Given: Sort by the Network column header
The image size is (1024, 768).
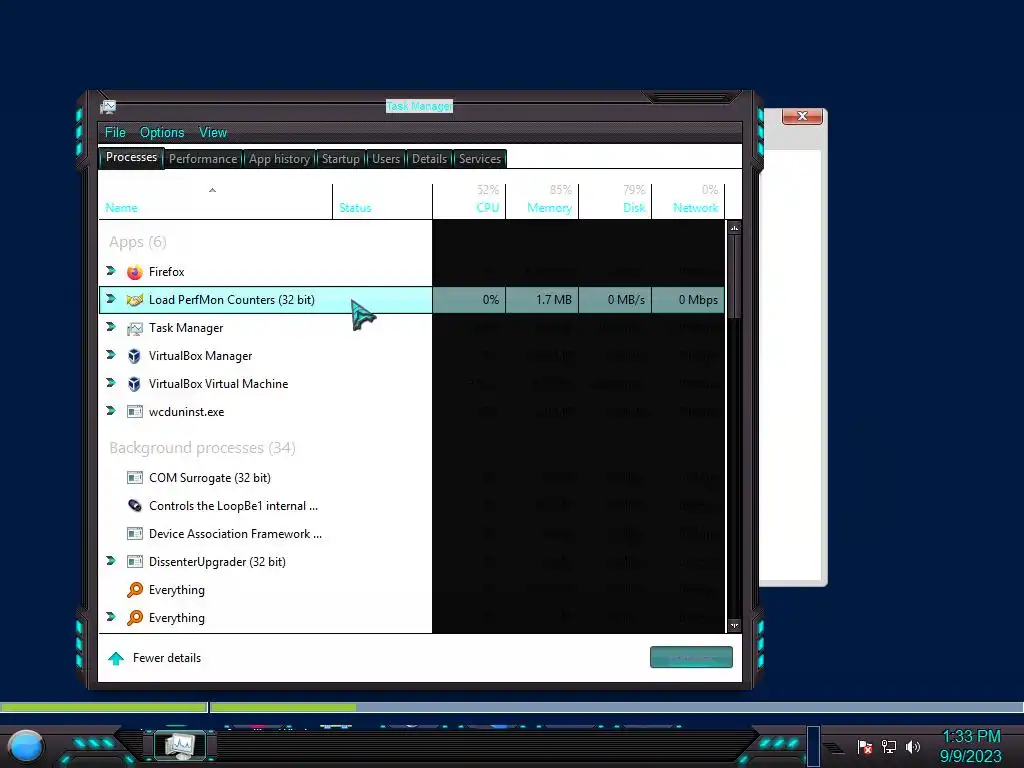Looking at the screenshot, I should (x=689, y=200).
